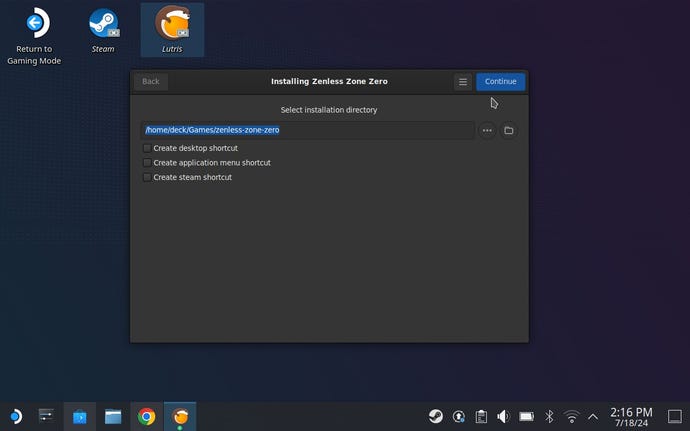Image resolution: width=690 pixels, height=431 pixels.
Task: Switch to the Lutris taskbar entry
Action: (x=180, y=416)
